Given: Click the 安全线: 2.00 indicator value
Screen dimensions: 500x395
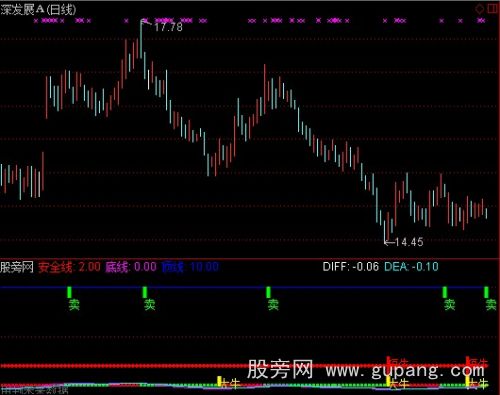Looking at the screenshot, I should click(x=69, y=267).
